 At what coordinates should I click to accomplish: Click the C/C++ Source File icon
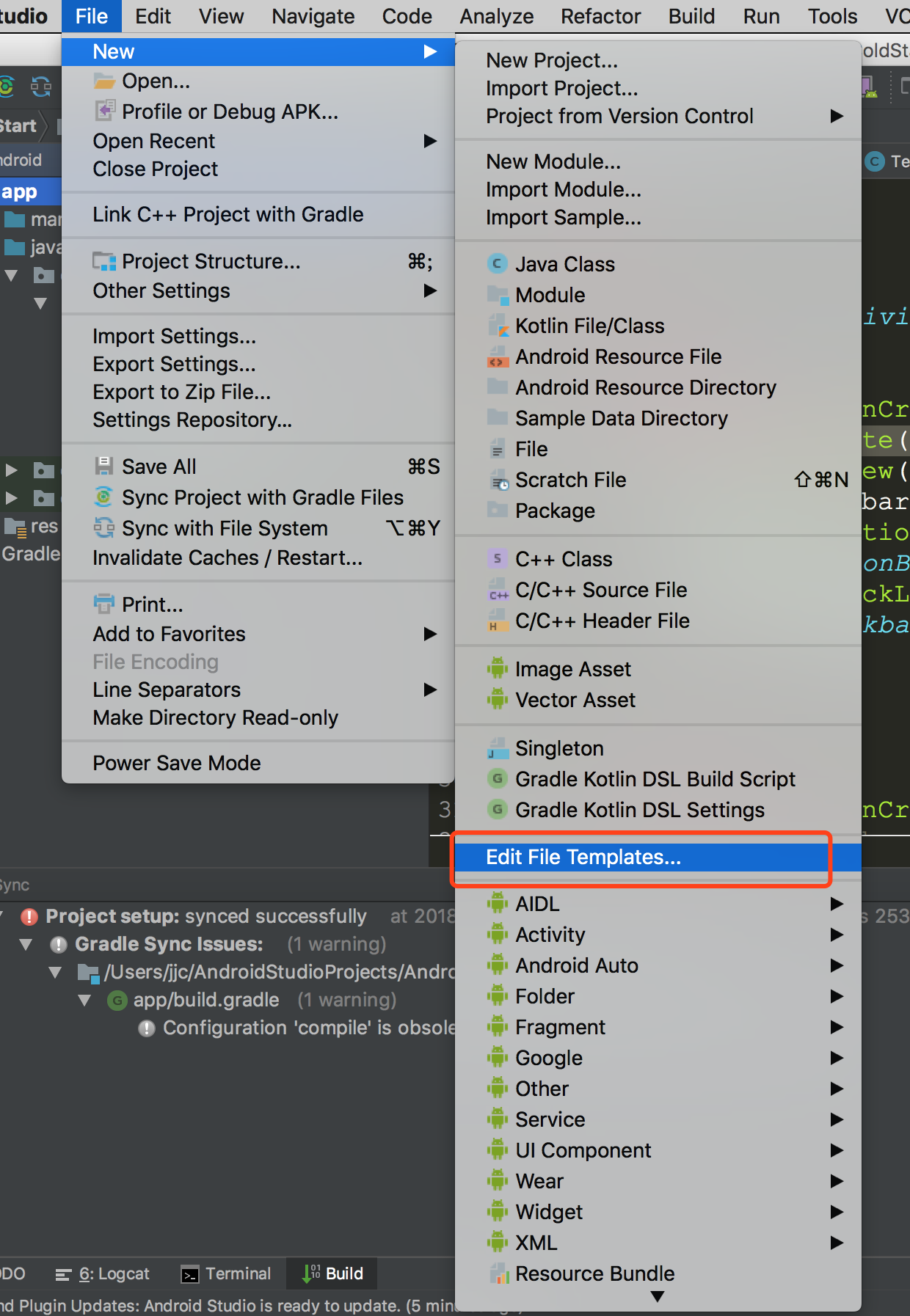[x=498, y=591]
